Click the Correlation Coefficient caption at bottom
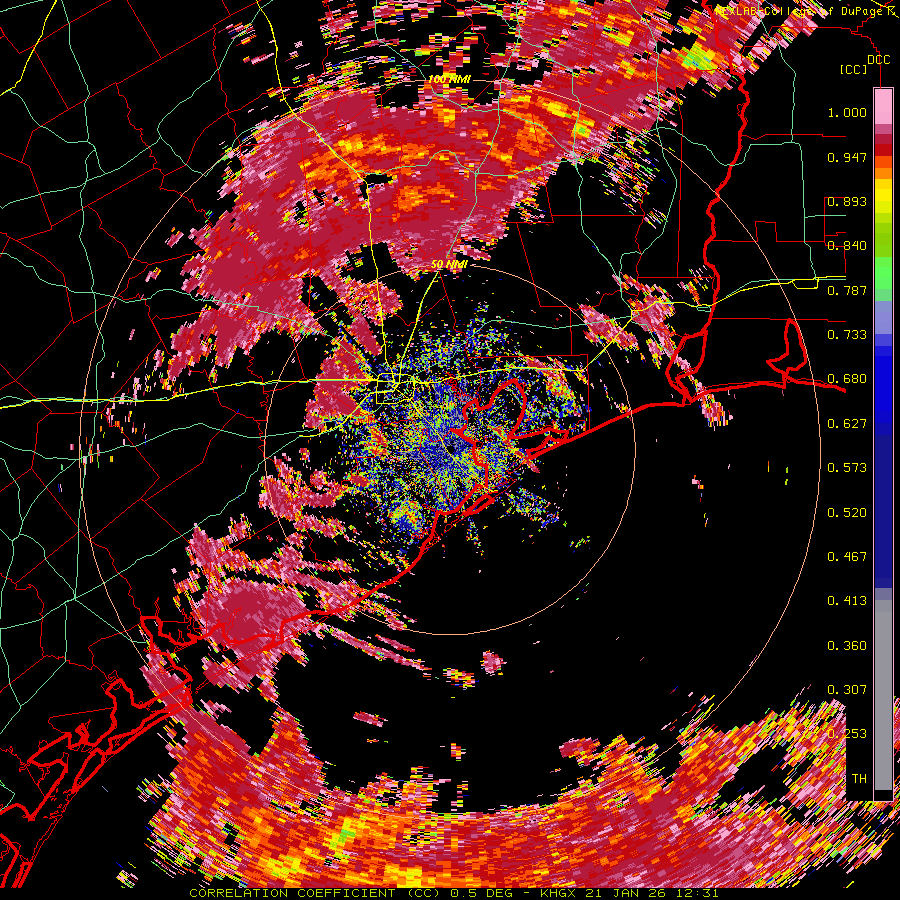The width and height of the screenshot is (900, 900). coord(453,894)
